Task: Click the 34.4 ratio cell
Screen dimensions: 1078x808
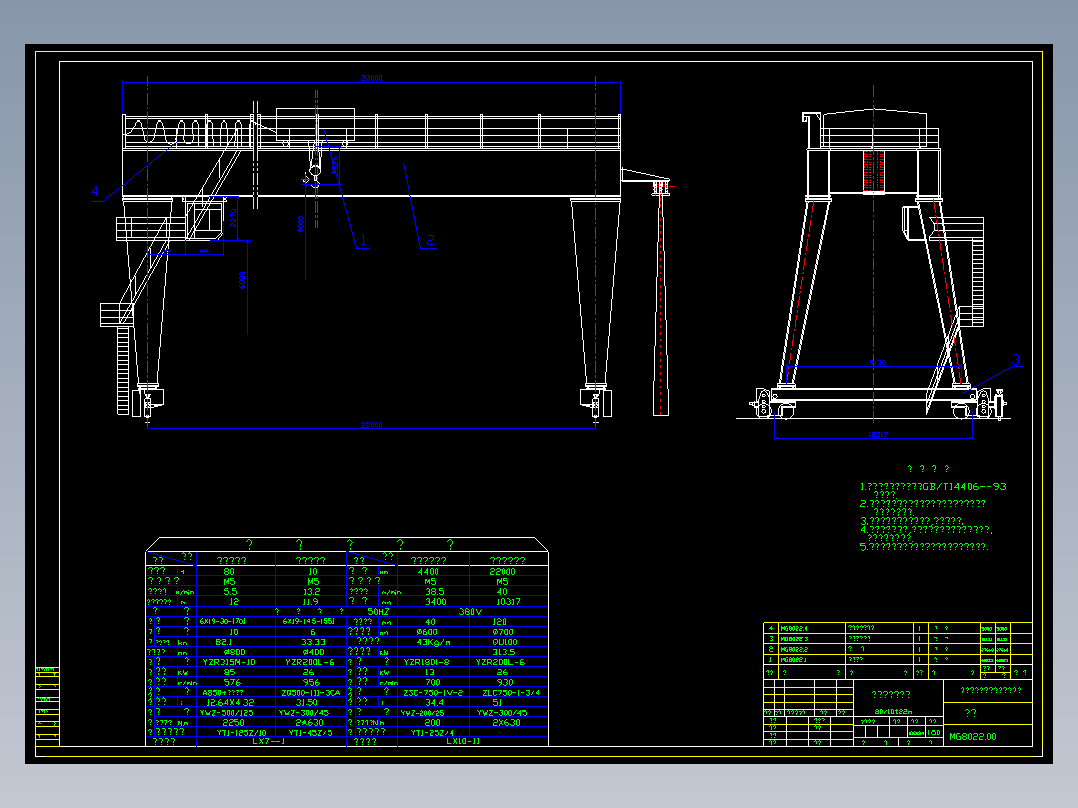Action: (434, 702)
